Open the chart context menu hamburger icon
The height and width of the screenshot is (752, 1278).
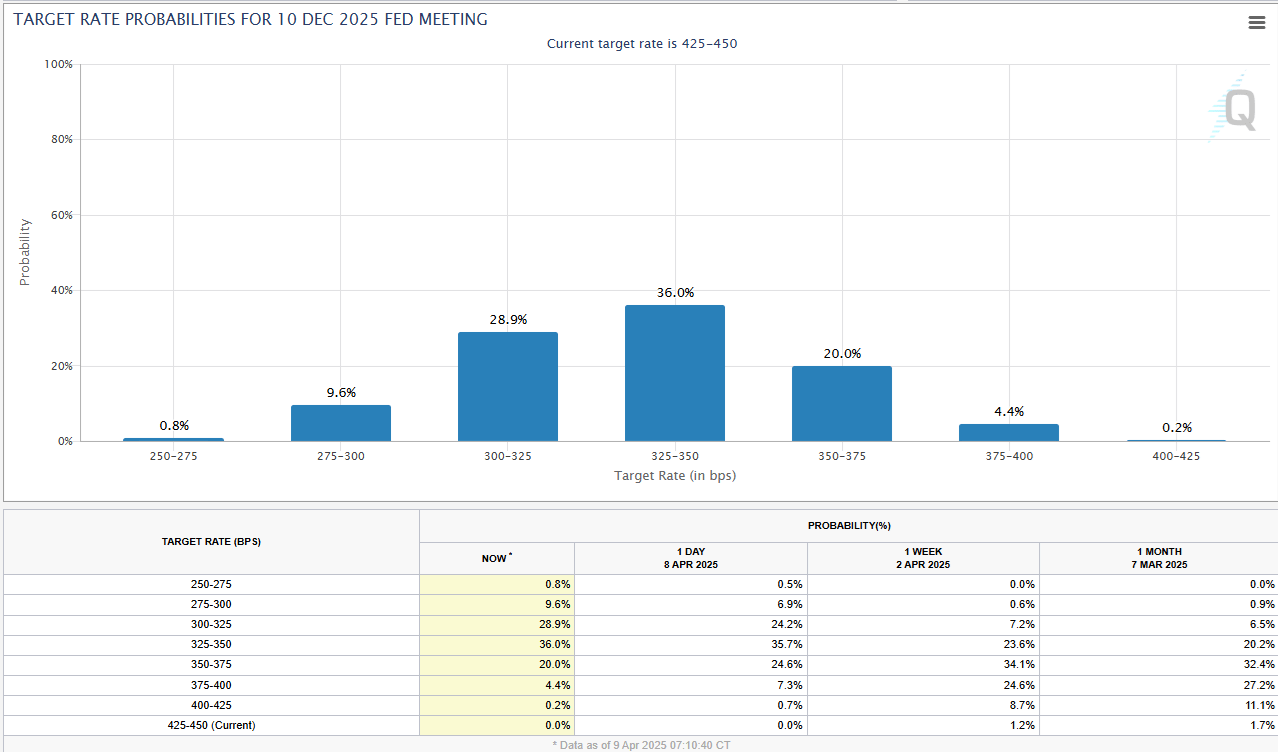(x=1256, y=23)
